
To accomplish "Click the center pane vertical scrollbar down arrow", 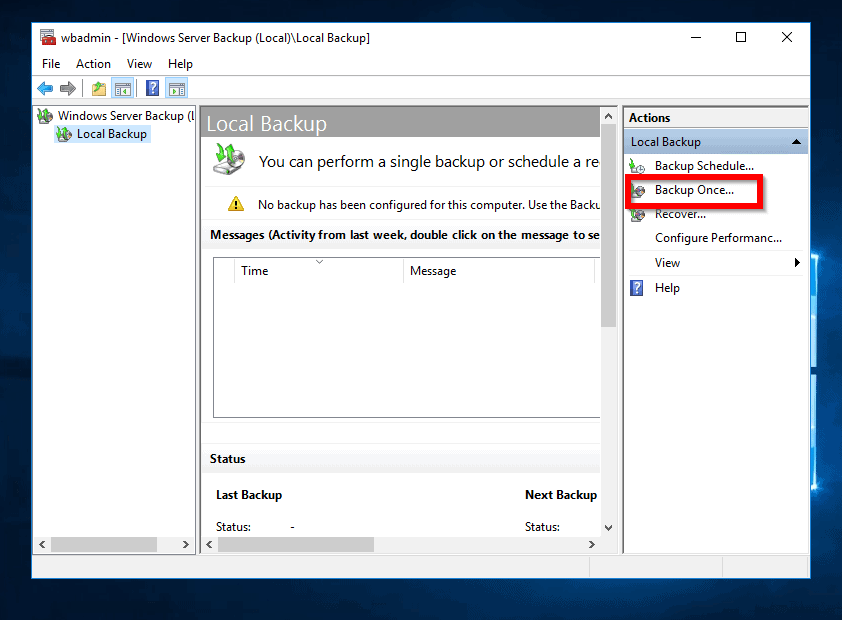I will pyautogui.click(x=608, y=526).
